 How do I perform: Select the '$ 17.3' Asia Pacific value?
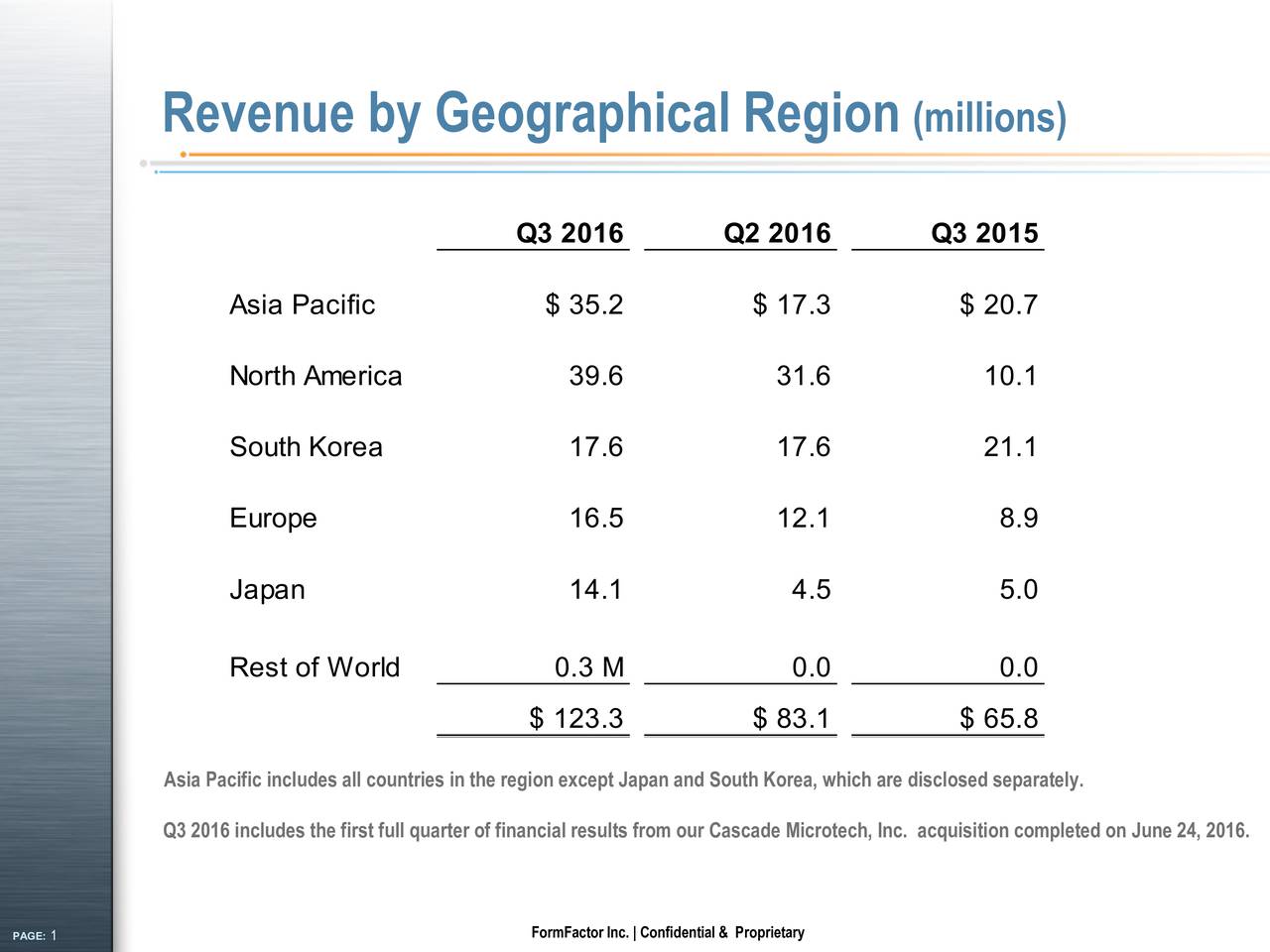[792, 304]
